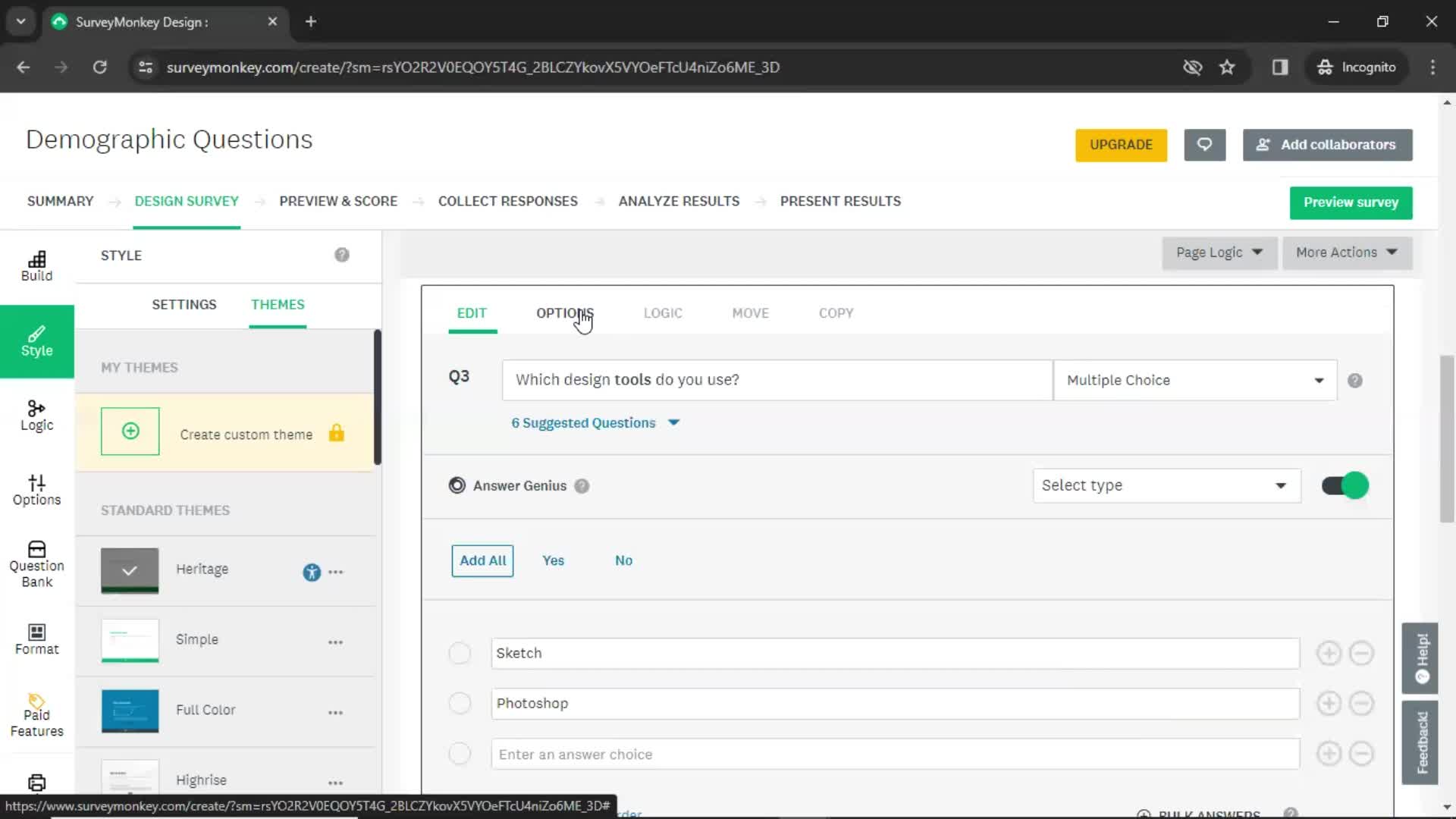This screenshot has height=819, width=1456.
Task: Go to Summary step
Action: point(61,201)
